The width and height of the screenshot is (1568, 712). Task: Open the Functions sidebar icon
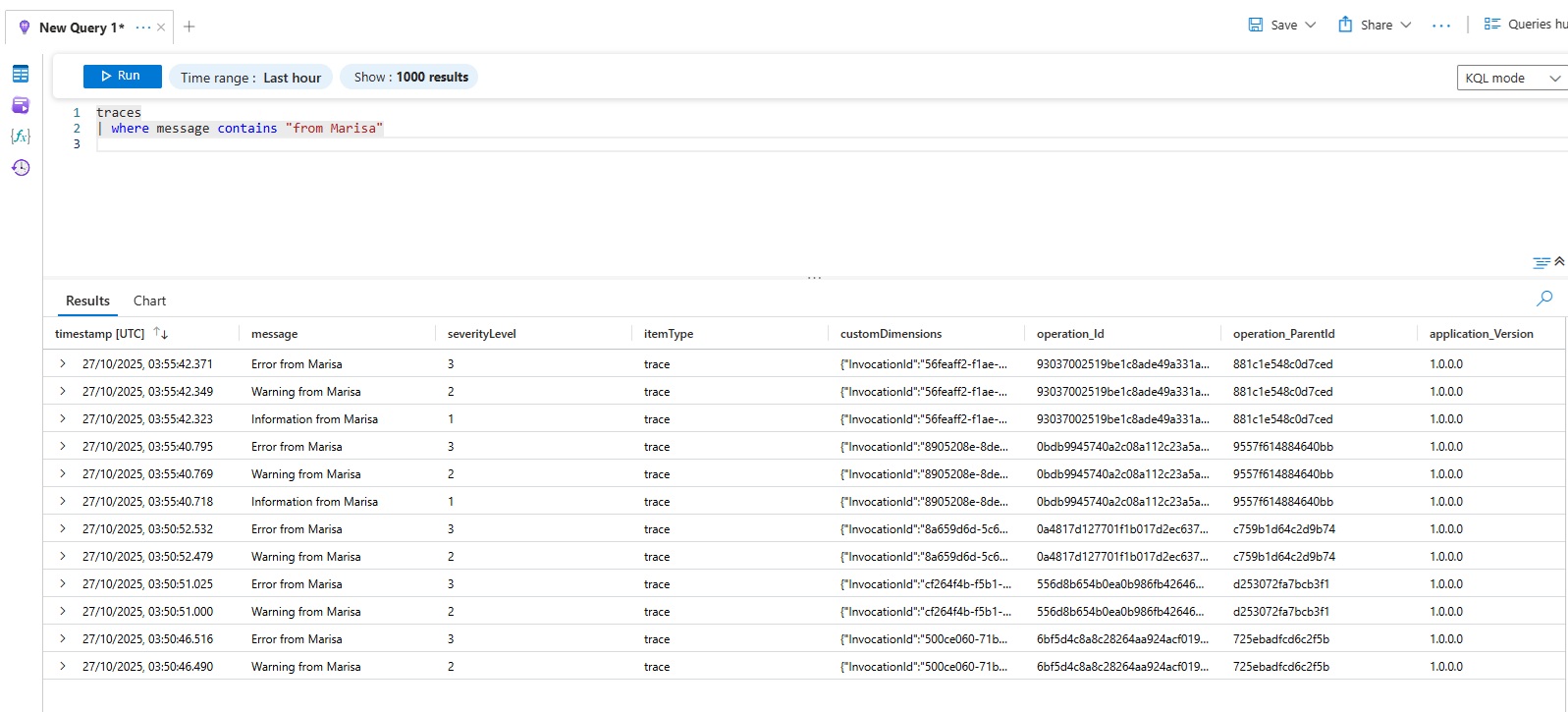coord(21,137)
